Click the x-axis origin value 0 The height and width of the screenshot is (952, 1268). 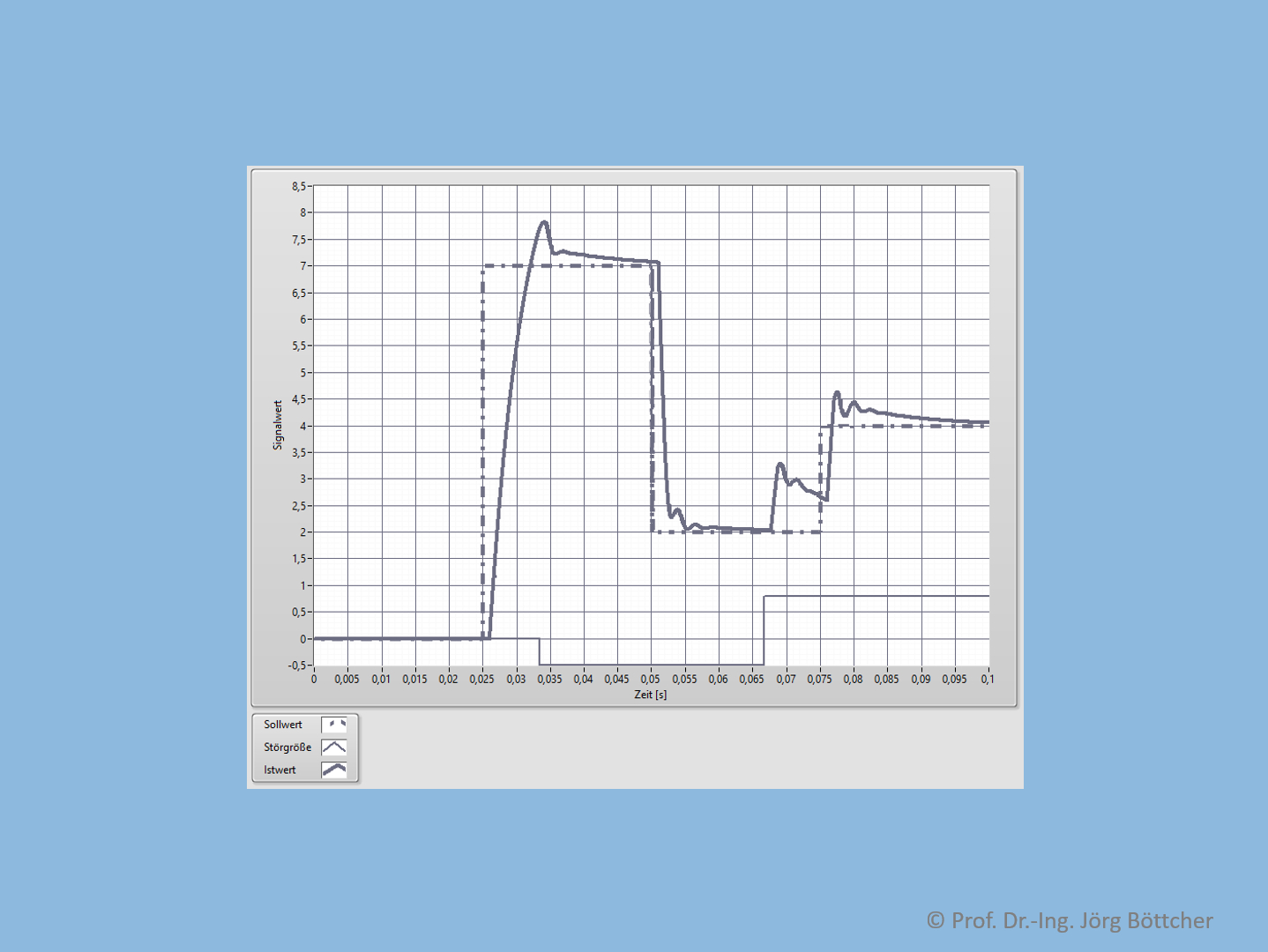click(x=314, y=680)
